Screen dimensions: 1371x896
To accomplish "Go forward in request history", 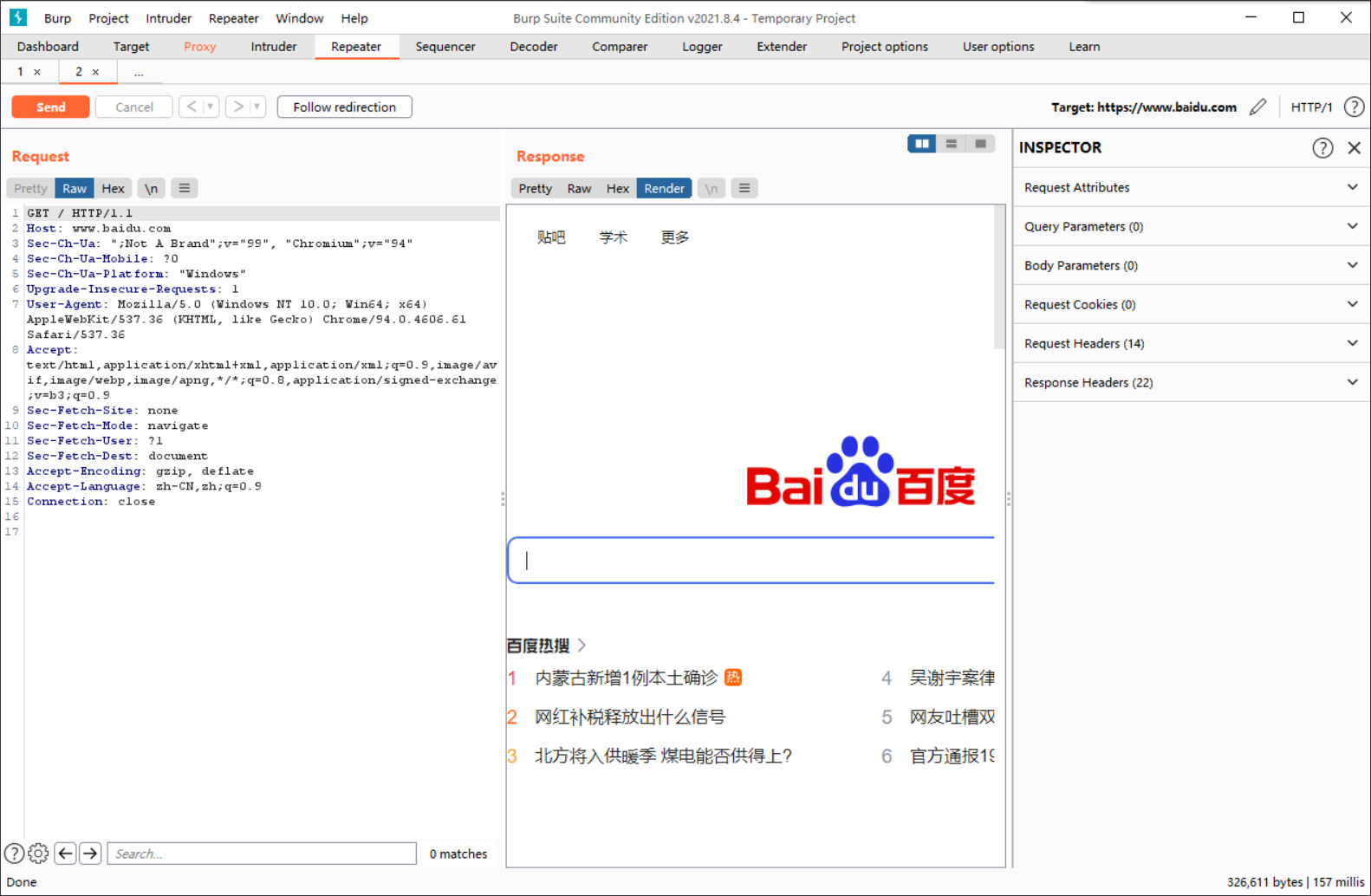I will point(238,107).
